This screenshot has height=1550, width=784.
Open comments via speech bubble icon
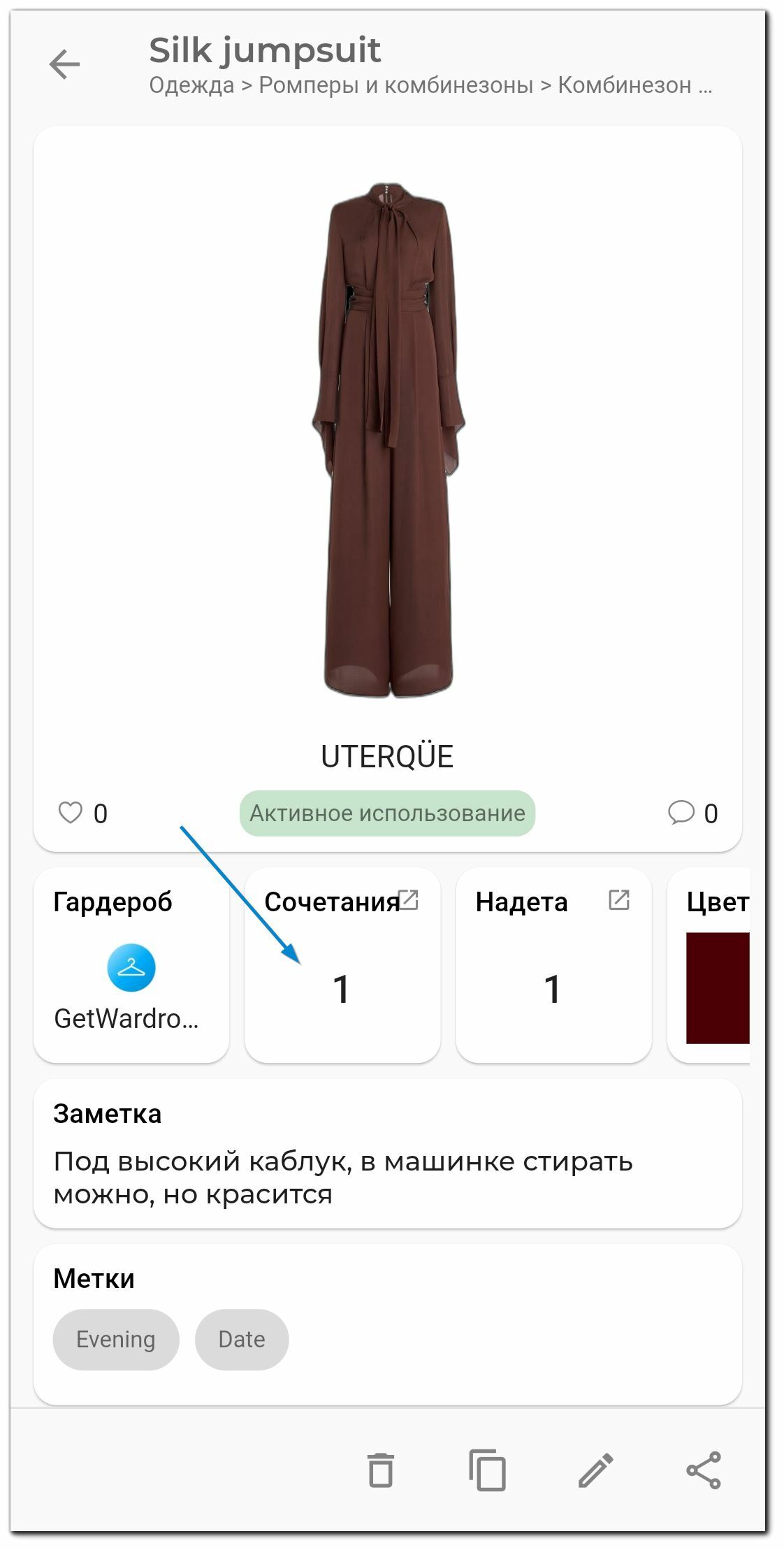tap(681, 812)
